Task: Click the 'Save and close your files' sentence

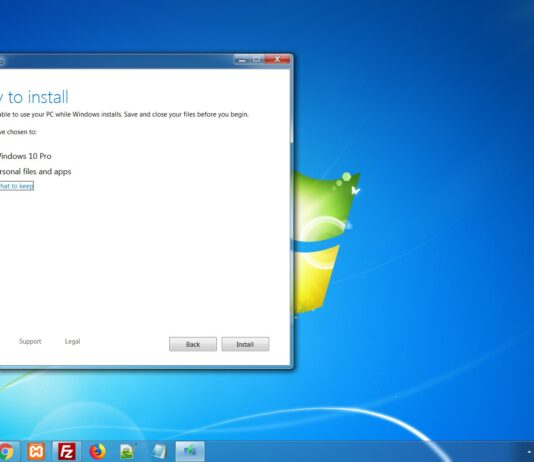Action: coord(186,114)
